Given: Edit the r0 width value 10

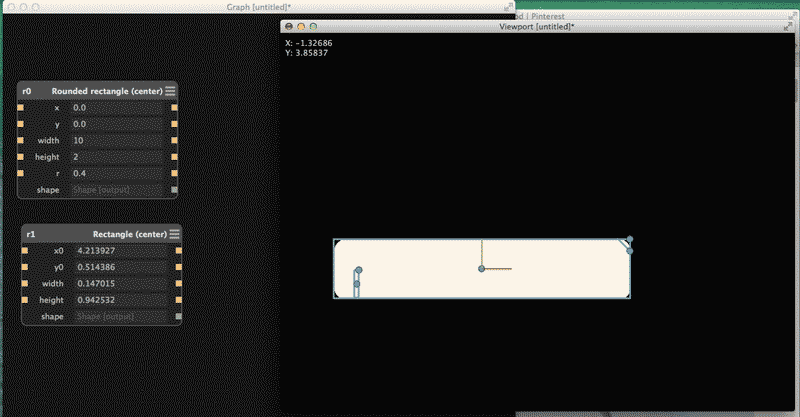Looking at the screenshot, I should coord(117,140).
